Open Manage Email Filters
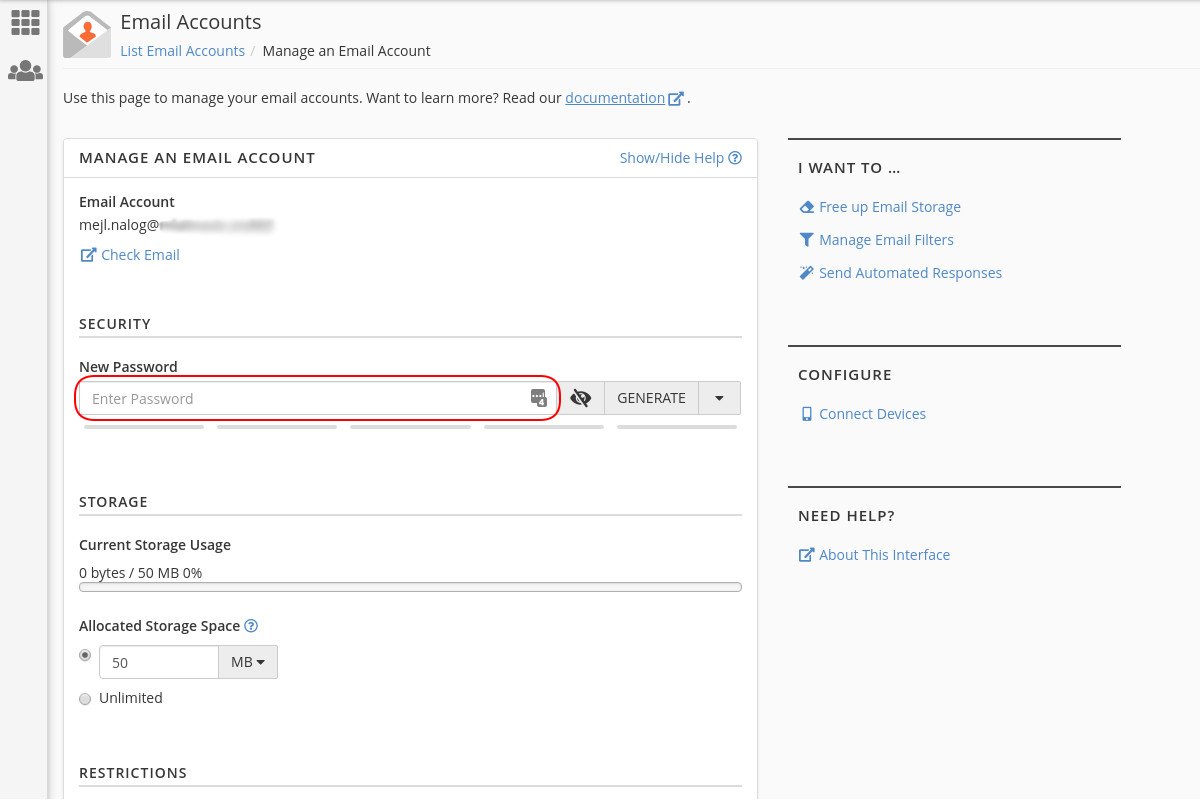The width and height of the screenshot is (1200, 800). (x=886, y=240)
